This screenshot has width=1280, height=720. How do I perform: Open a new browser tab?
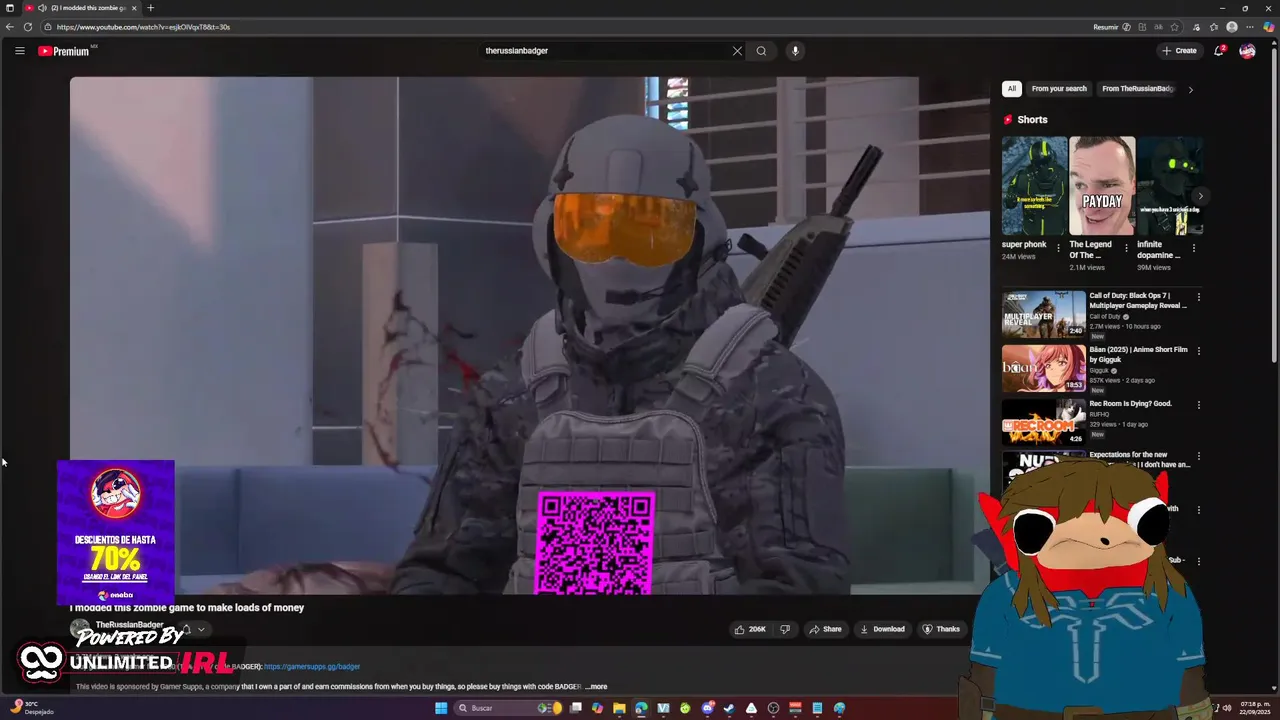coord(151,8)
